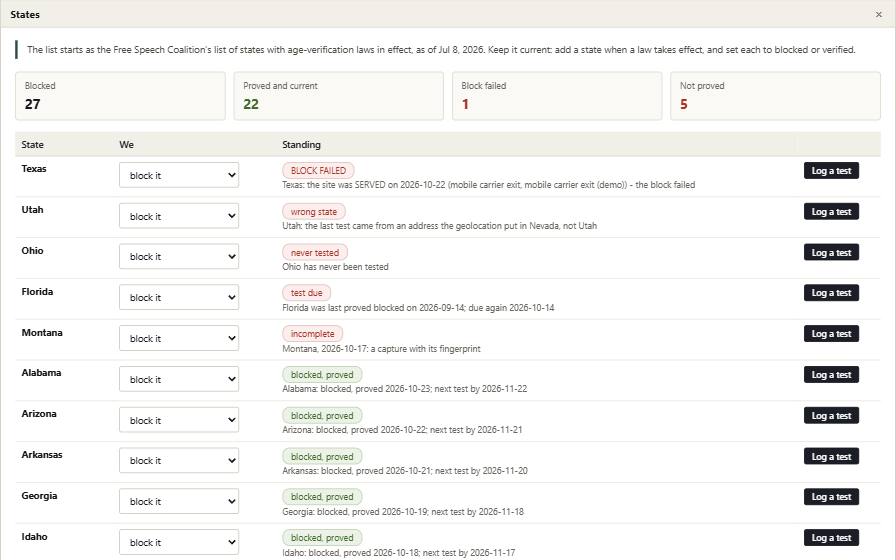
Task: Log a test for Florida
Action: (831, 293)
